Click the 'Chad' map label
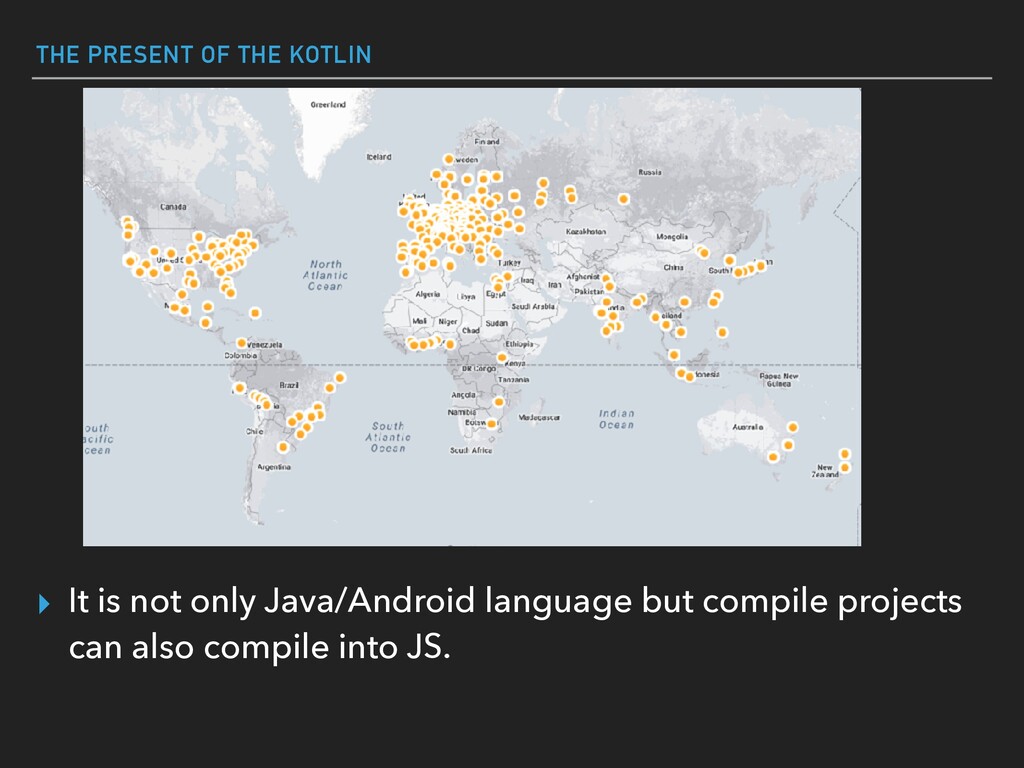 471,330
